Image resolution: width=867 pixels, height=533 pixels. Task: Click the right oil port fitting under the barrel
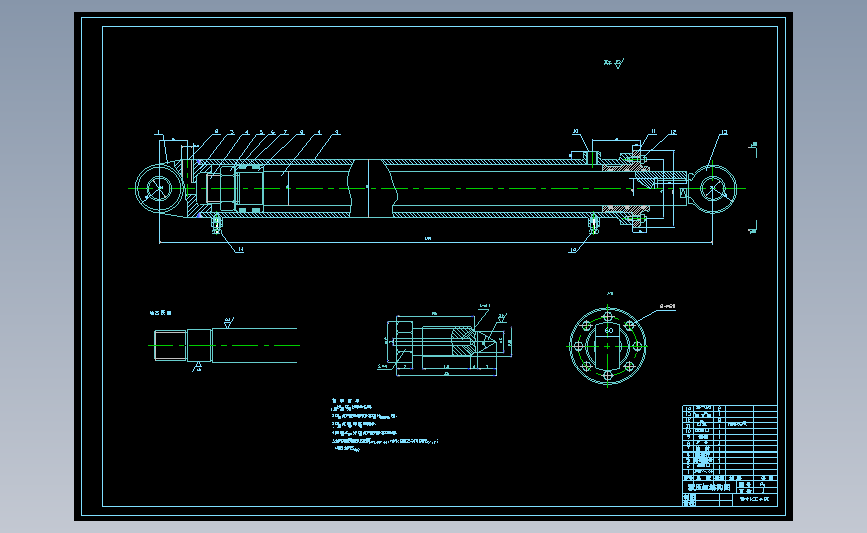point(594,224)
